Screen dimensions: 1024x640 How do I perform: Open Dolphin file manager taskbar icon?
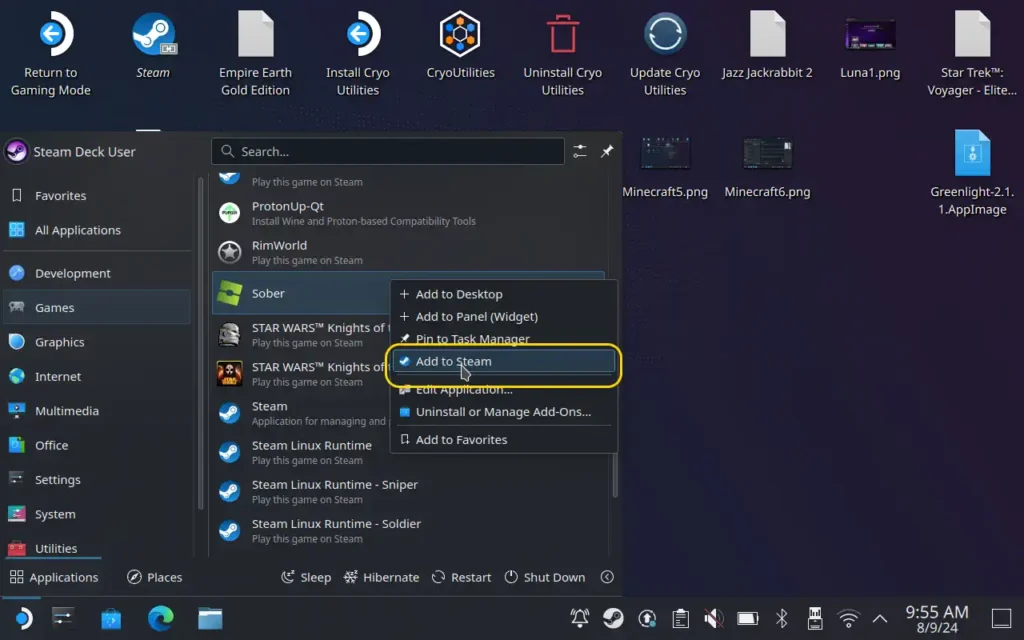pos(210,618)
